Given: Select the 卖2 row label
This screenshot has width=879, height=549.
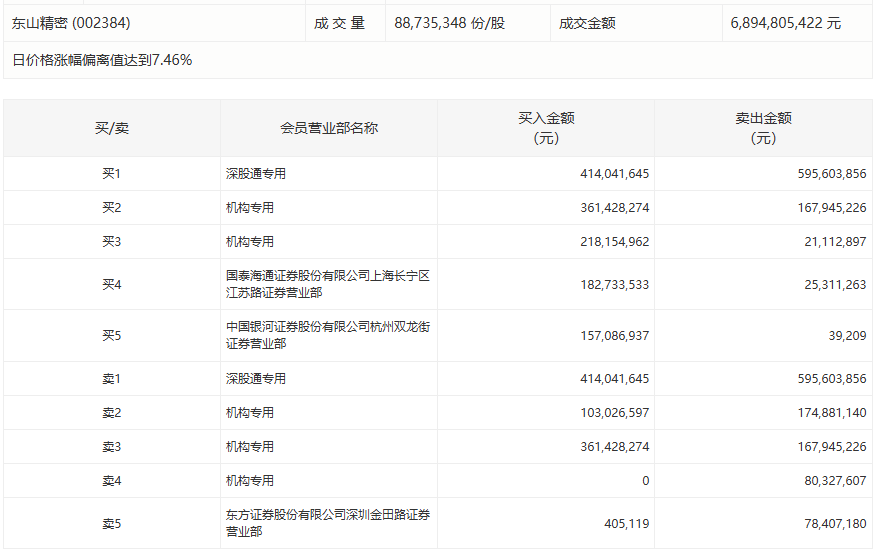Looking at the screenshot, I should click(x=112, y=413).
